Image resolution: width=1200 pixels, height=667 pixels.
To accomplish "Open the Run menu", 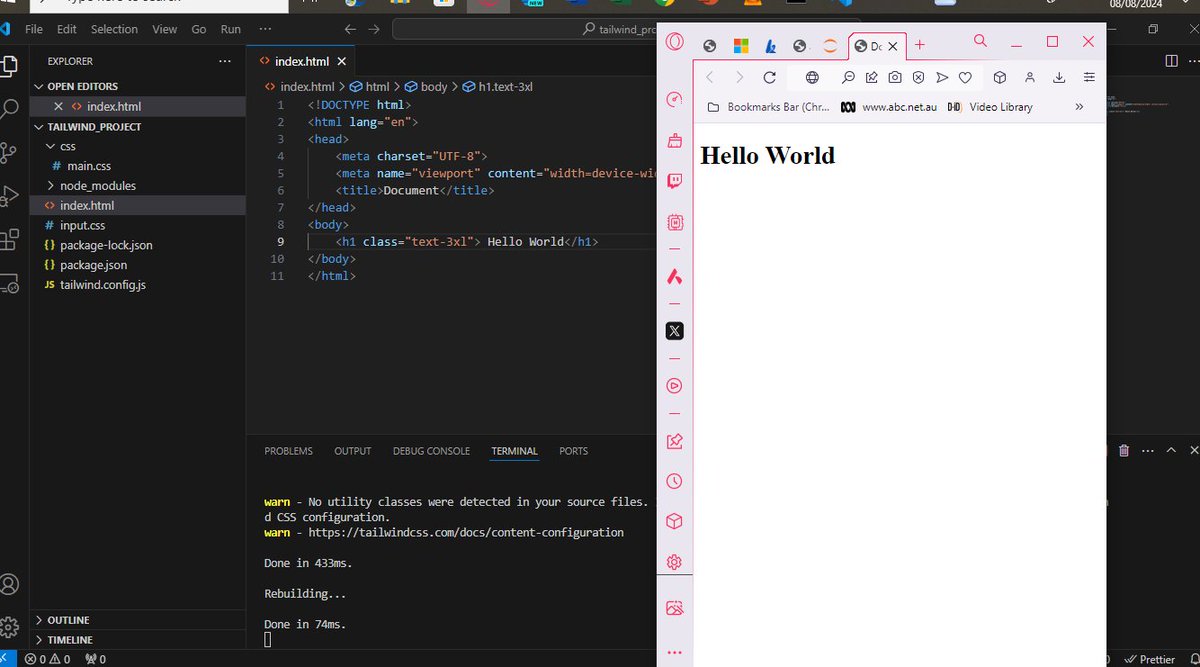I will 231,29.
